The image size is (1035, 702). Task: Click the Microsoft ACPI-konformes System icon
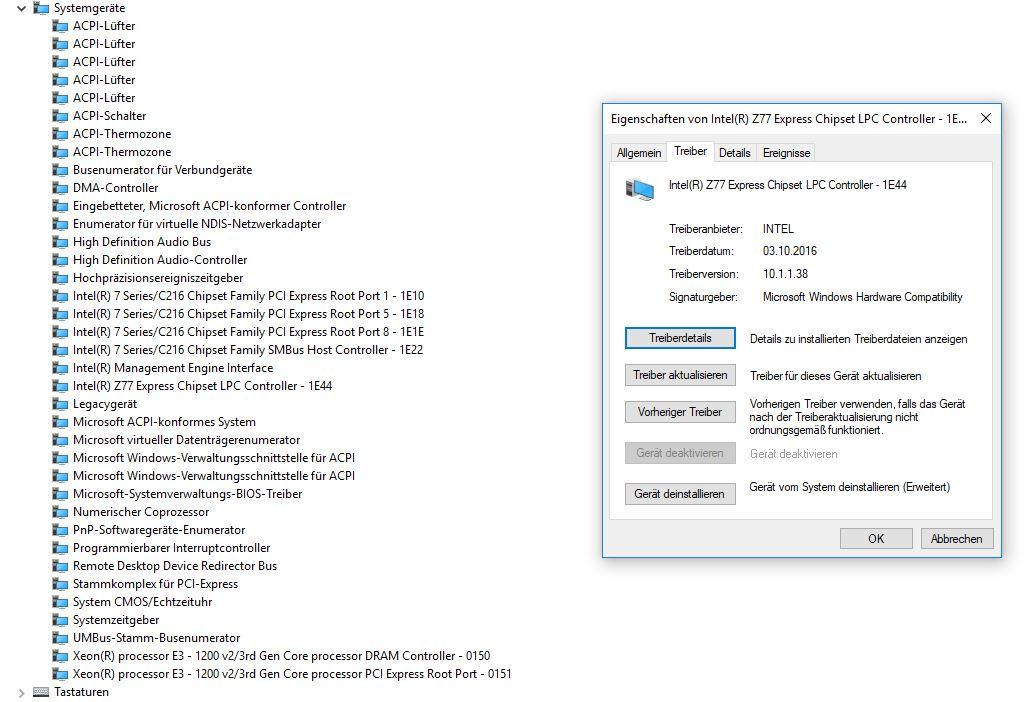60,422
